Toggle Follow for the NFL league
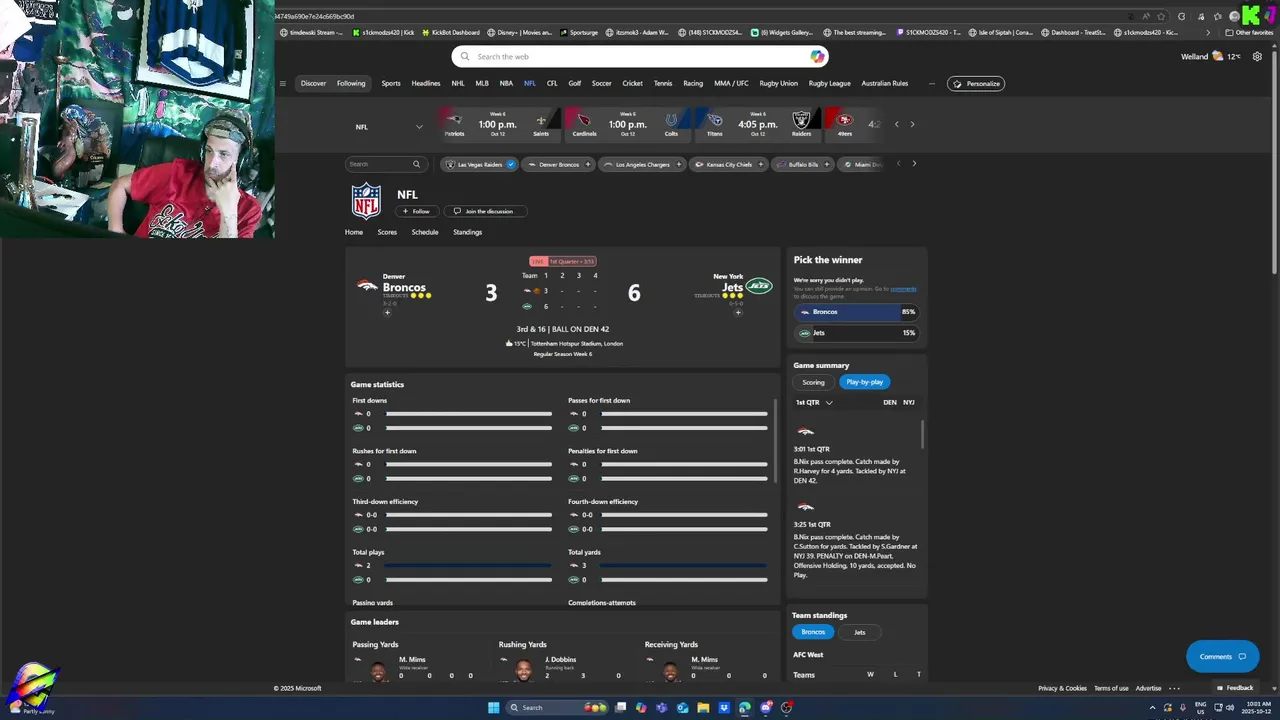Viewport: 1280px width, 720px height. point(416,211)
